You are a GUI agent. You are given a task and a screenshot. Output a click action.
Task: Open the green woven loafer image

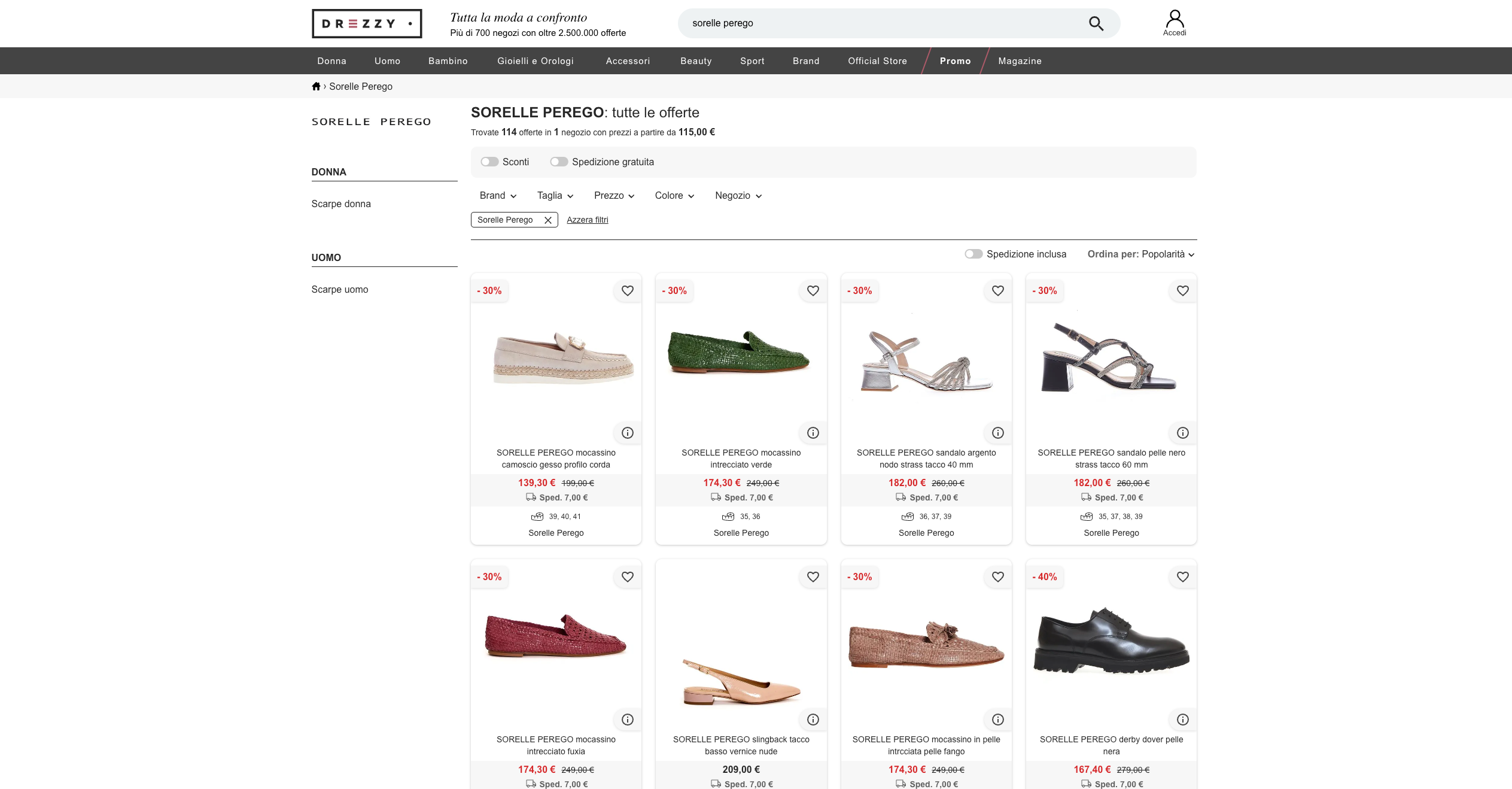click(738, 353)
